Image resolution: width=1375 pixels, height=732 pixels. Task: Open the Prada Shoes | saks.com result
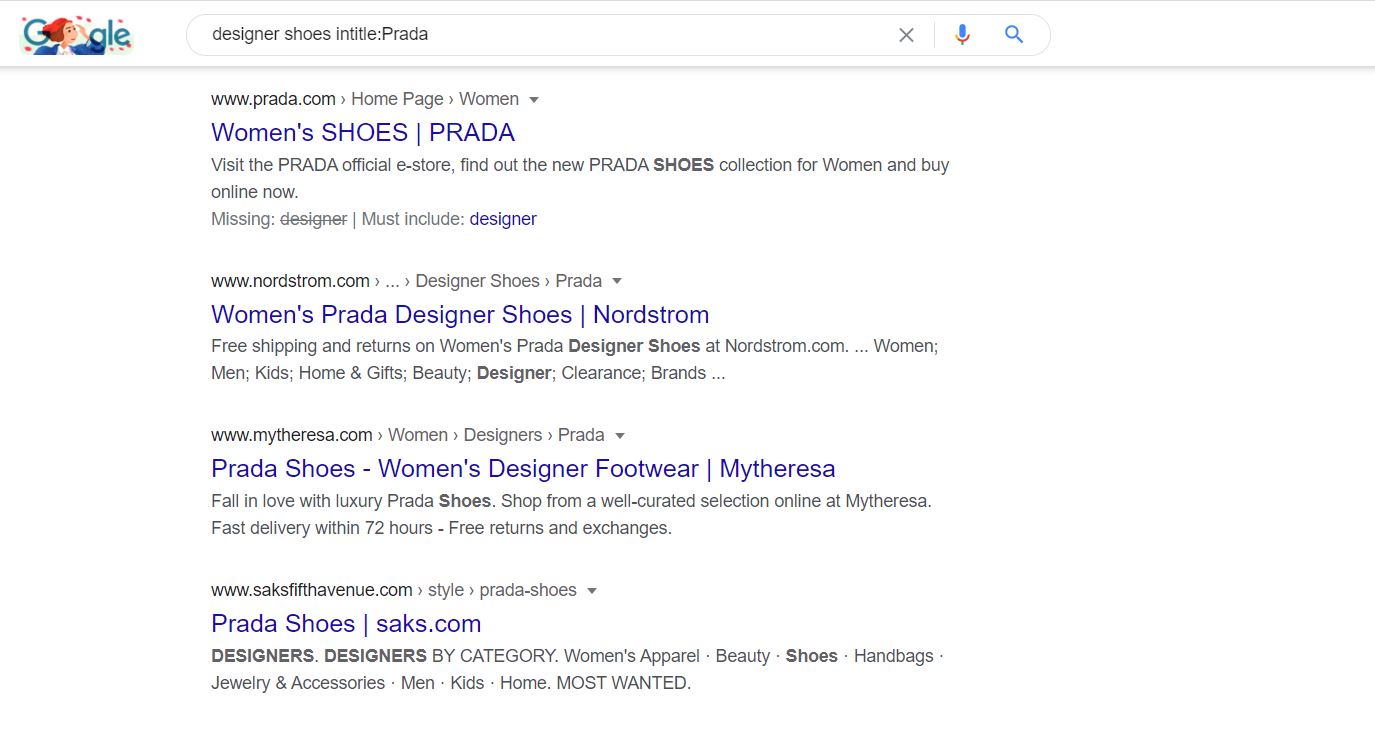click(346, 623)
